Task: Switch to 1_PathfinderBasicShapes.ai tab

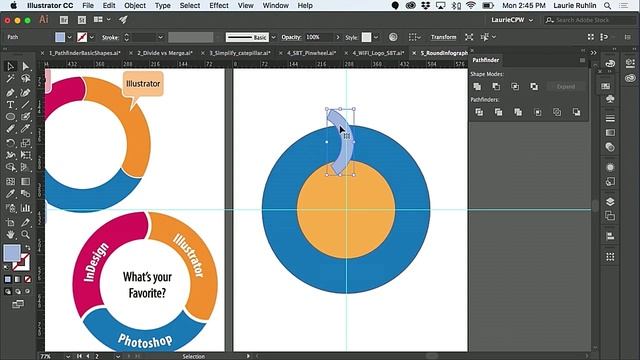Action: [x=84, y=53]
